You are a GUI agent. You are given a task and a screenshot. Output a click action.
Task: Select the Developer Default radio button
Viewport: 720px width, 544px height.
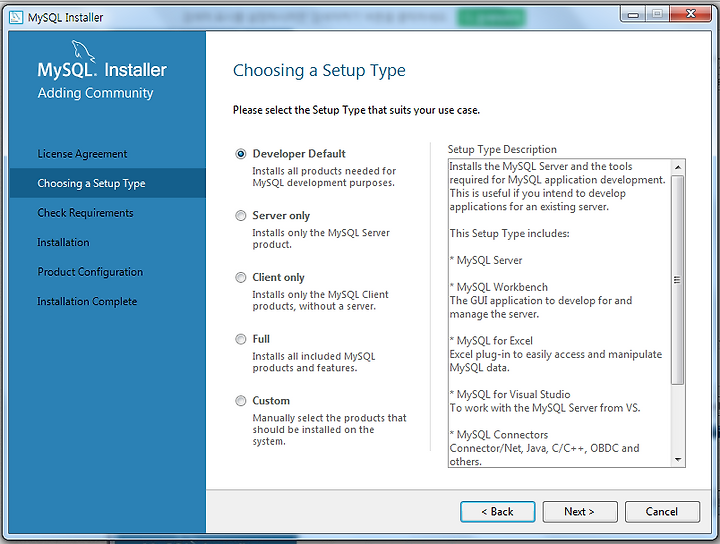click(241, 154)
